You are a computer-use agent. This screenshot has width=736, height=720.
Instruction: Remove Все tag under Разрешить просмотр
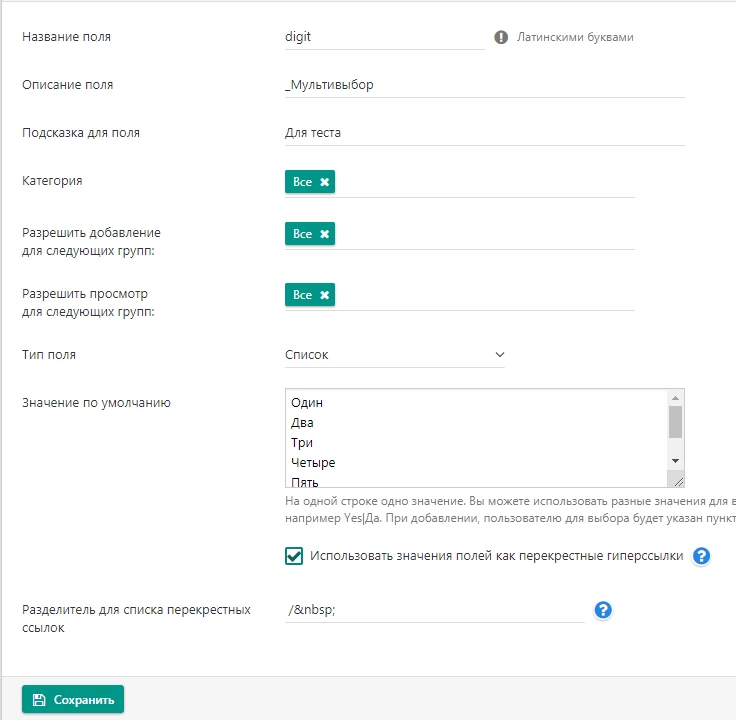(x=324, y=295)
